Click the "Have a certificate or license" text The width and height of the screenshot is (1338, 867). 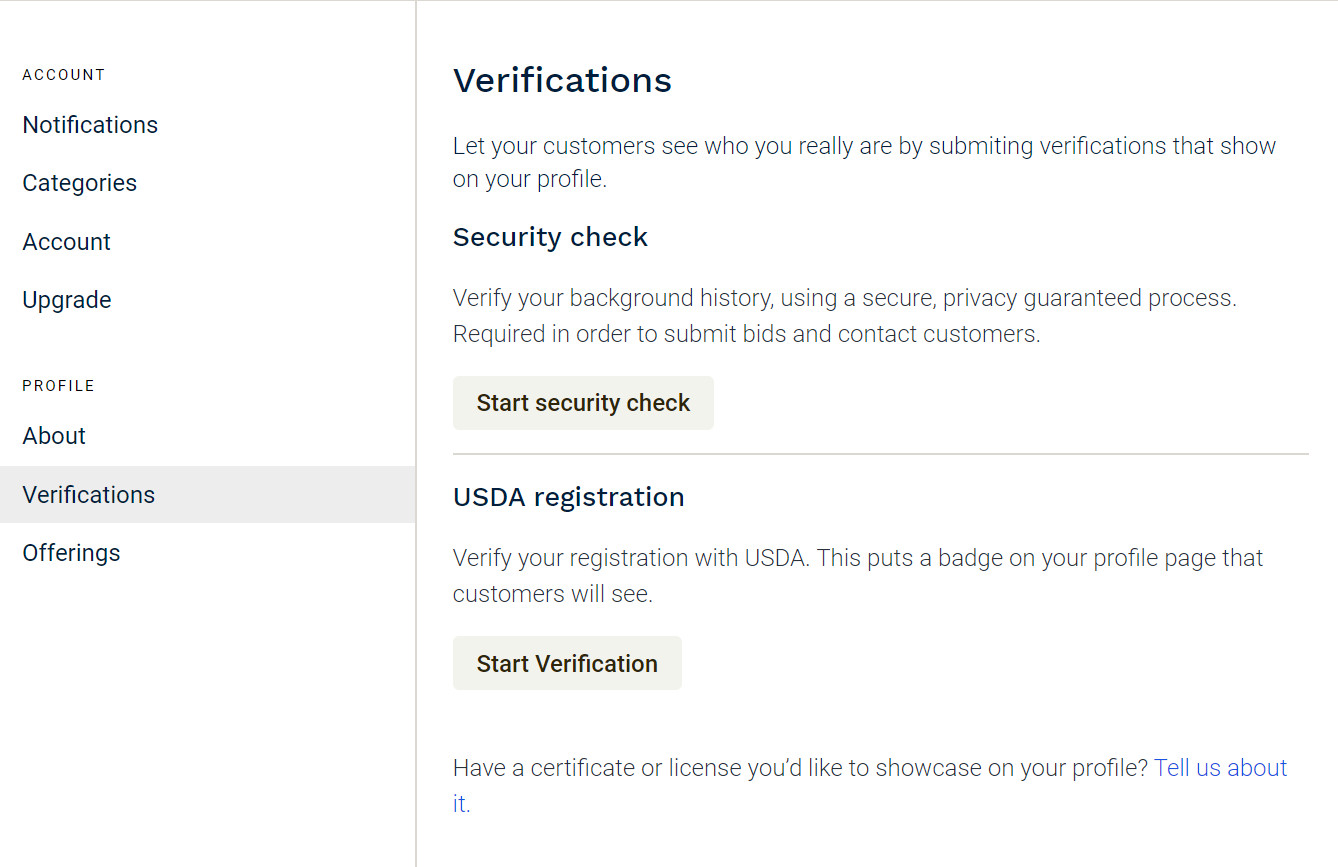point(800,768)
